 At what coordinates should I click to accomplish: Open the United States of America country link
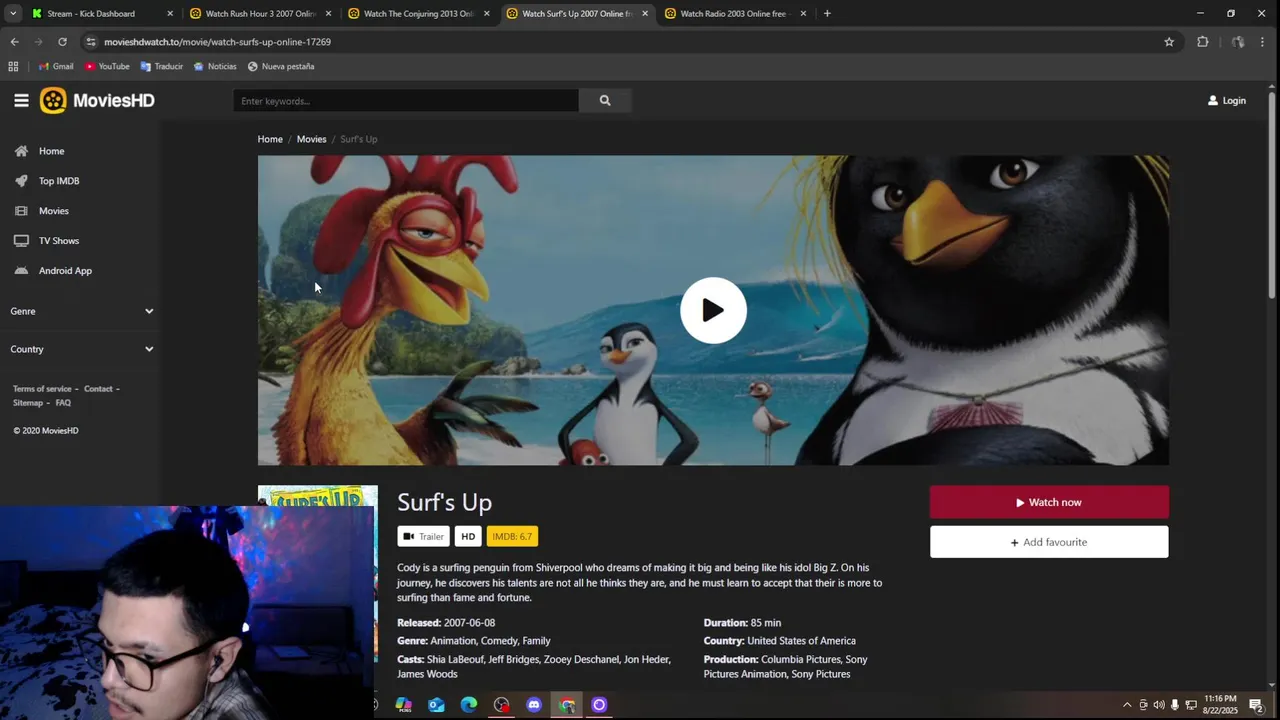(x=801, y=641)
